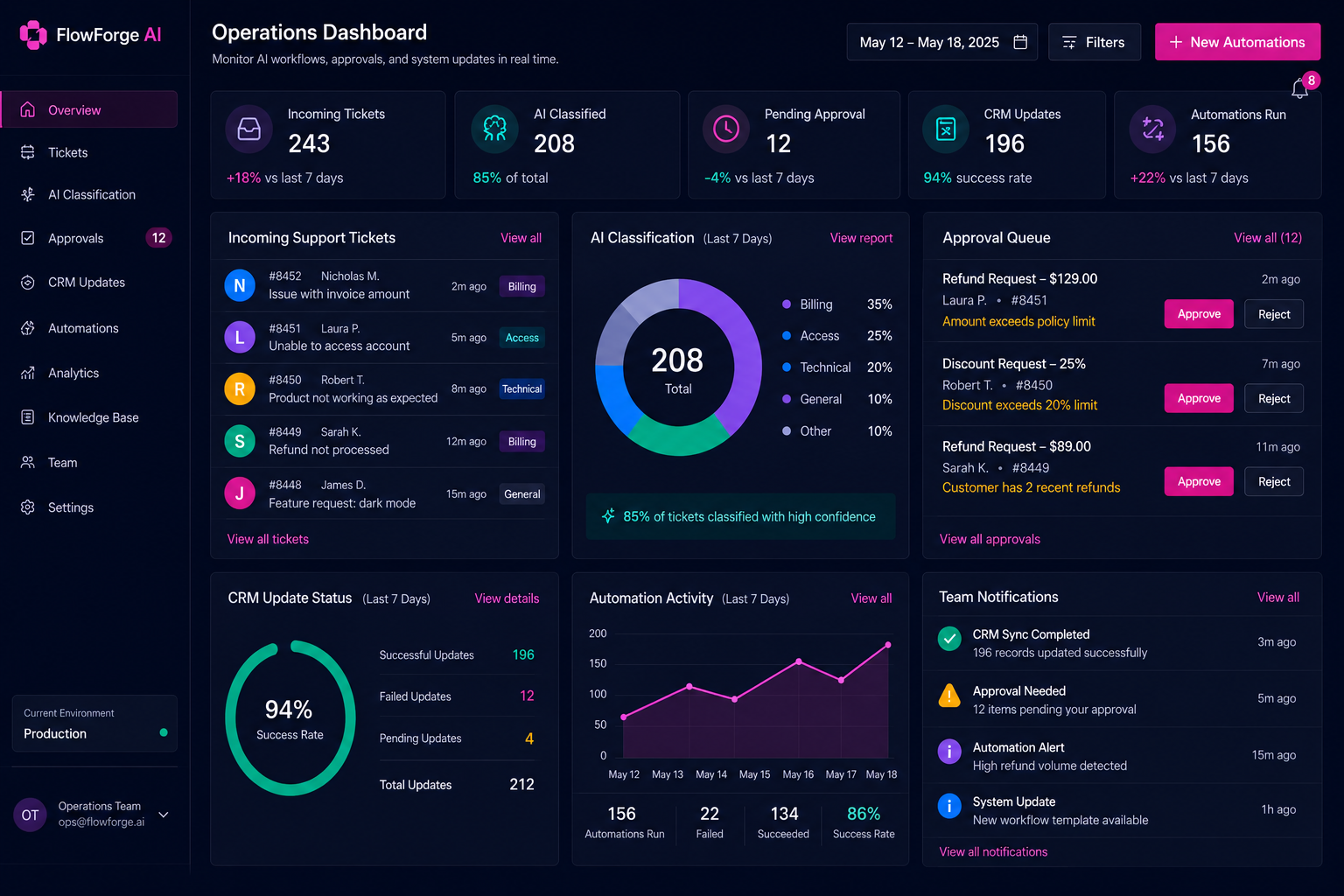Click the Billing legend color dot
This screenshot has height=896, width=1344.
[x=787, y=304]
